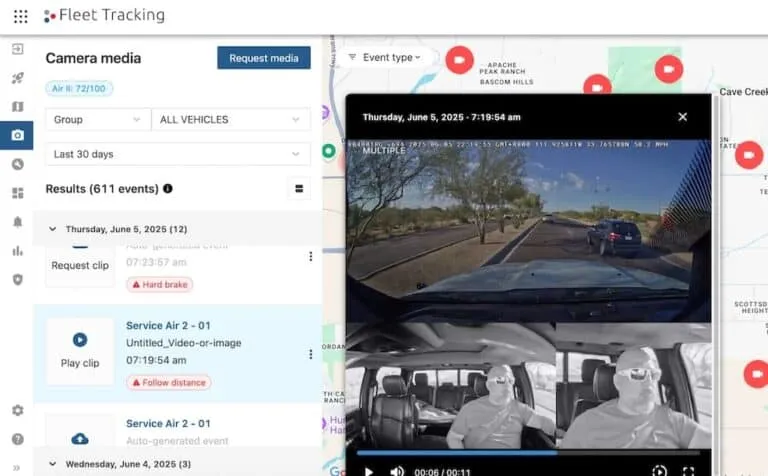
Task: Click the Hard brake tag
Action: pyautogui.click(x=160, y=285)
